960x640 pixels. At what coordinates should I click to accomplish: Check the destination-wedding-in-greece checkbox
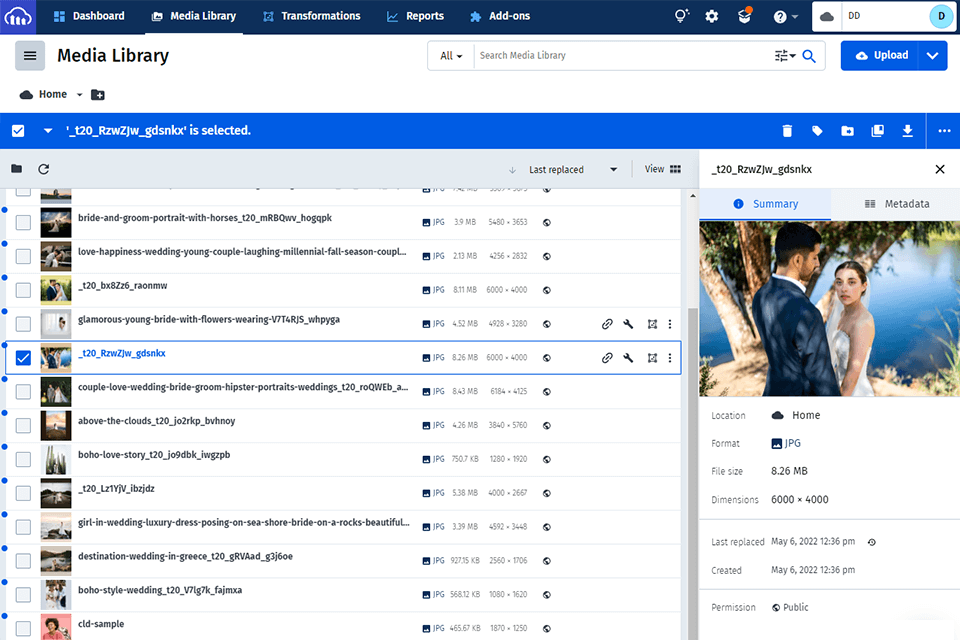[x=23, y=560]
